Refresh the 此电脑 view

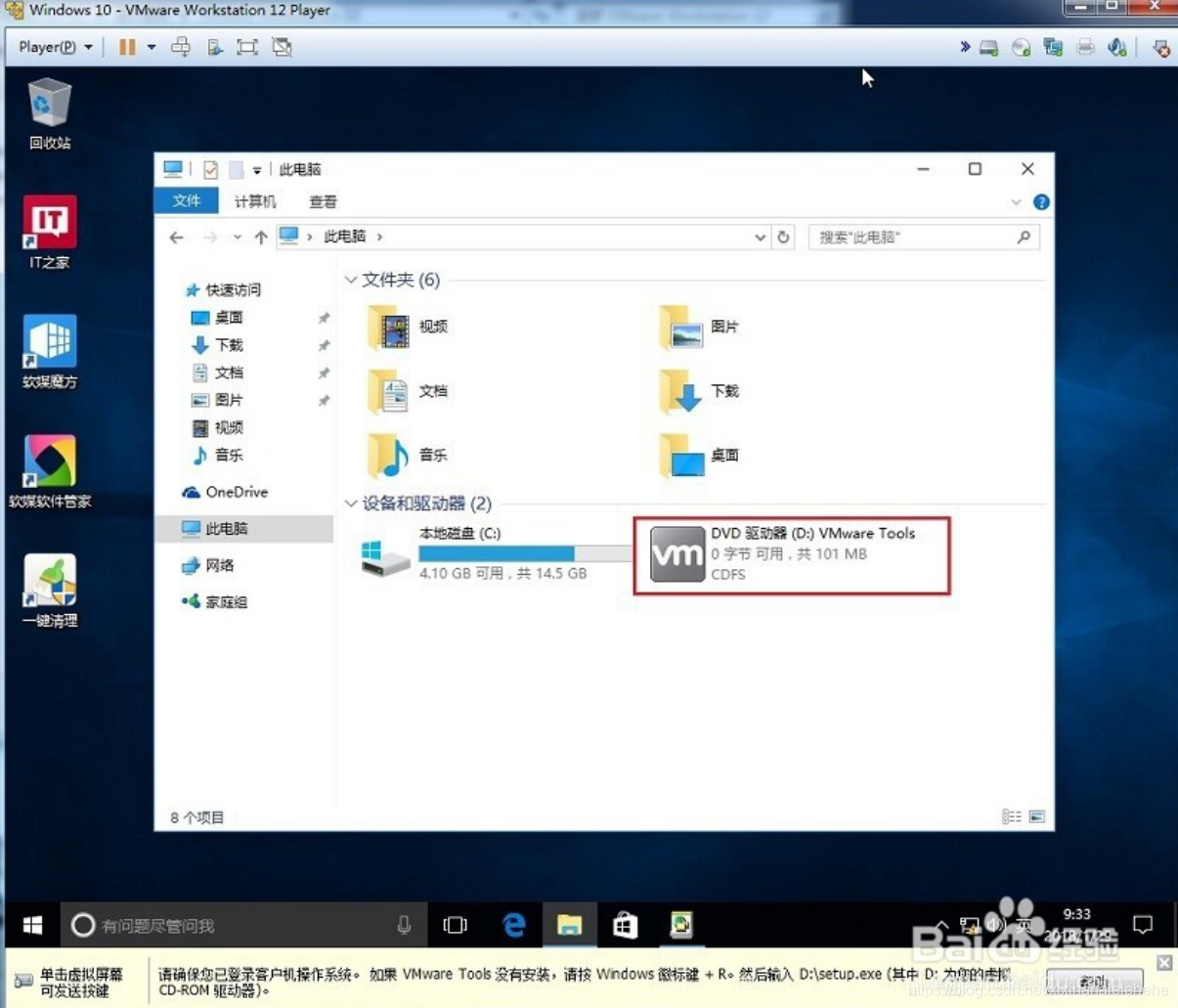[783, 237]
